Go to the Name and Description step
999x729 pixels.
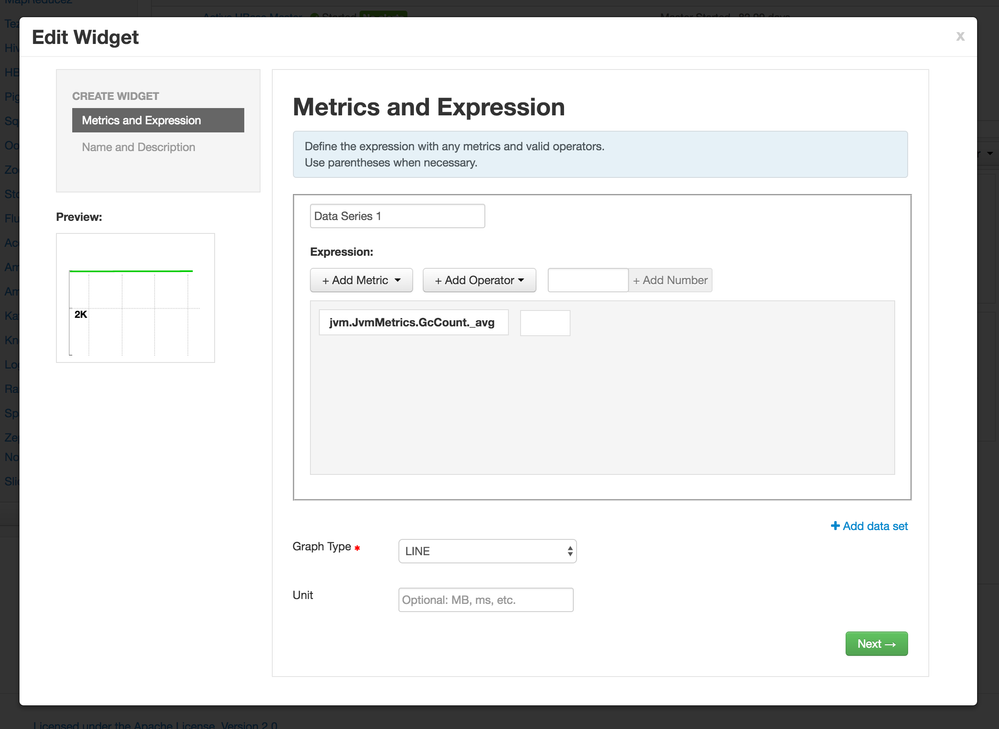point(139,147)
